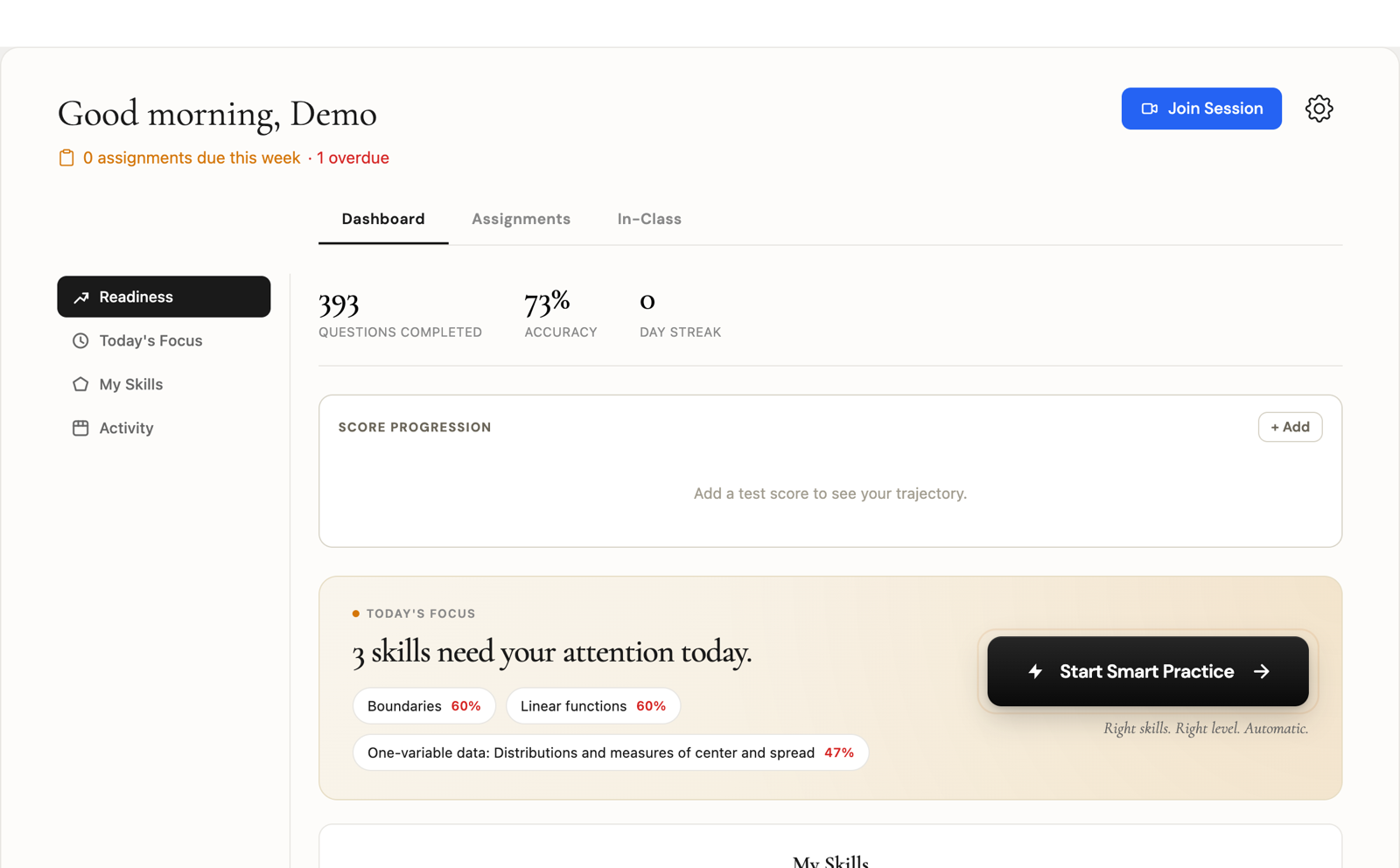Screen dimensions: 1400x868
Task: Click the 0 day streak stat
Action: click(680, 313)
